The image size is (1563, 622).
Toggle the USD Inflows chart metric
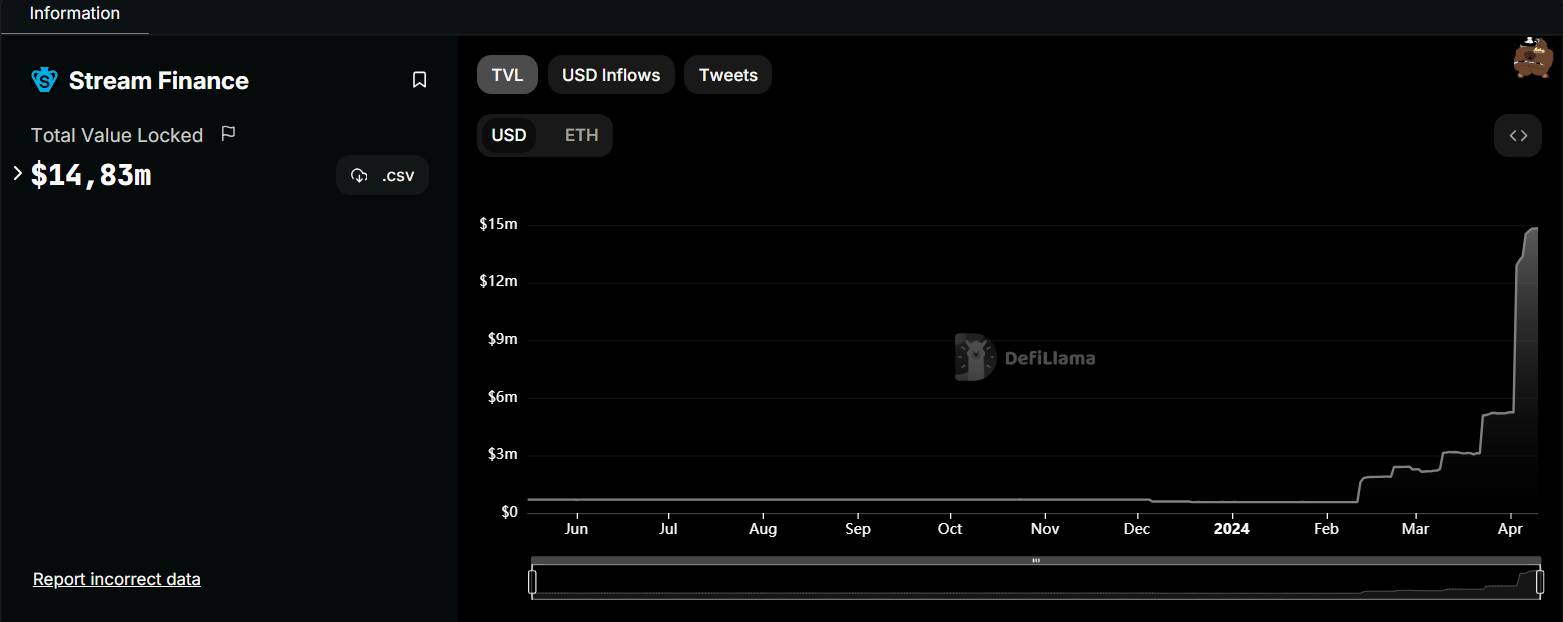coord(611,75)
